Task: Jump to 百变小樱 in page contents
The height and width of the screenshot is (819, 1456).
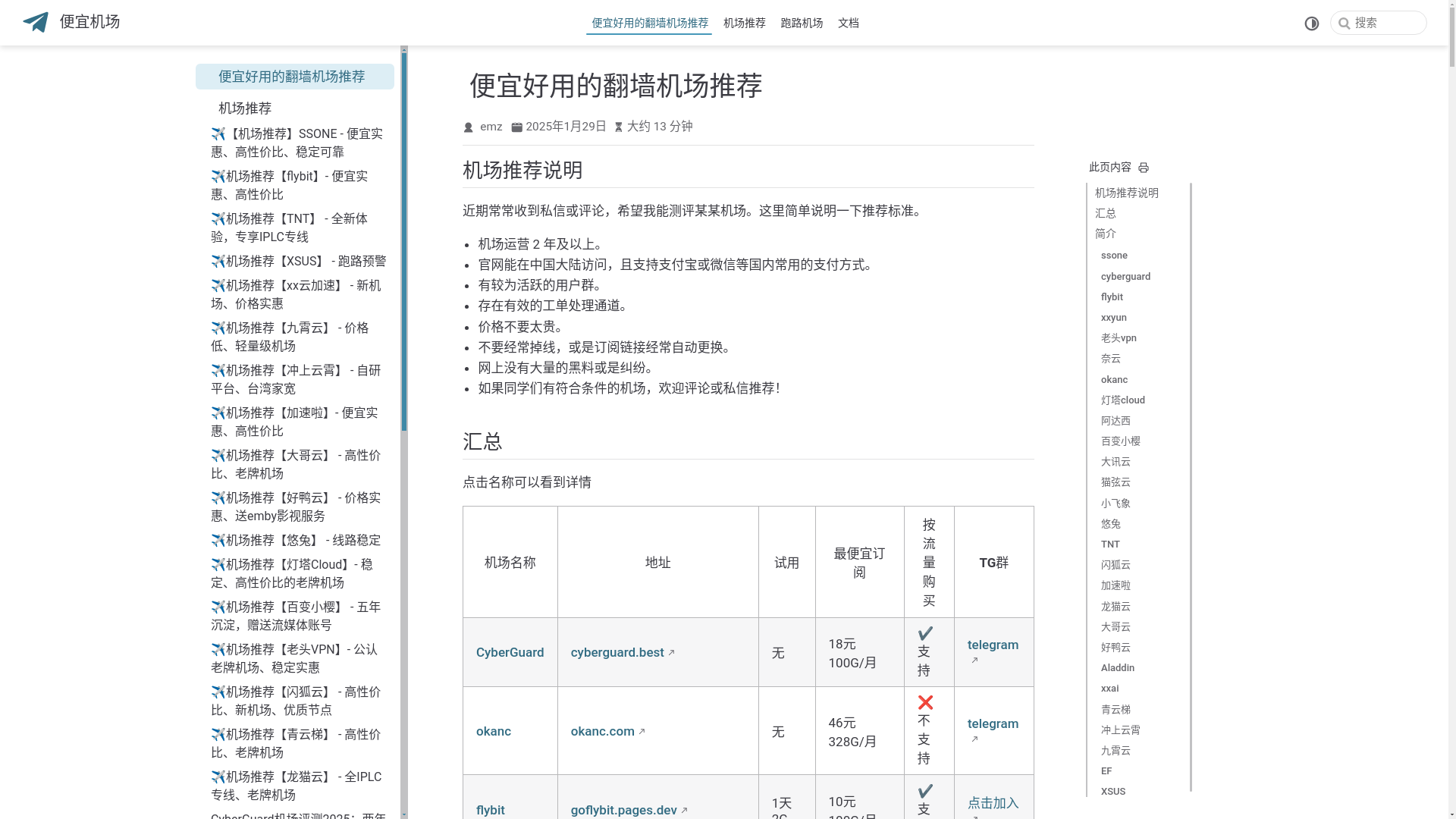Action: point(1121,441)
